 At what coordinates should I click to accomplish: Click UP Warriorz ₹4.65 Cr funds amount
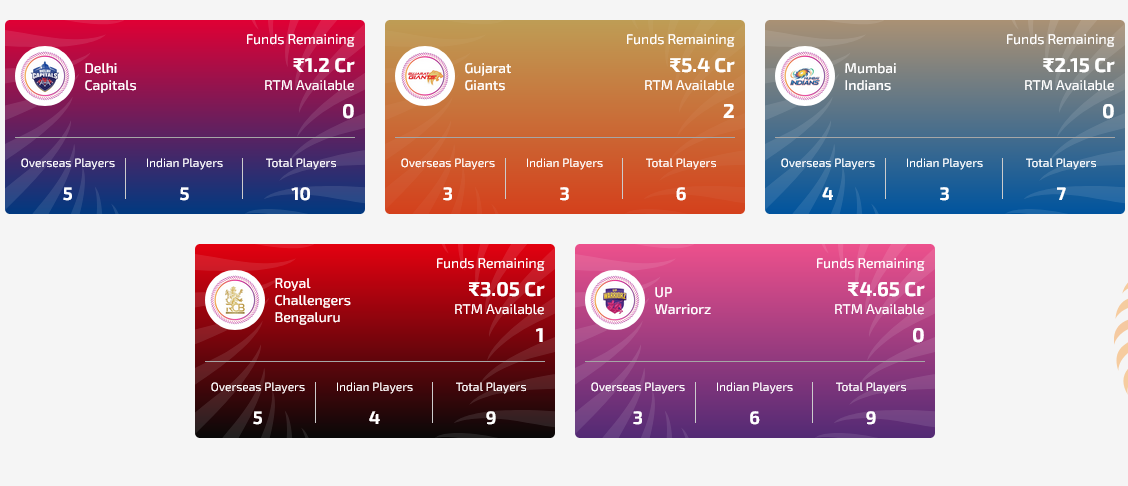click(886, 289)
